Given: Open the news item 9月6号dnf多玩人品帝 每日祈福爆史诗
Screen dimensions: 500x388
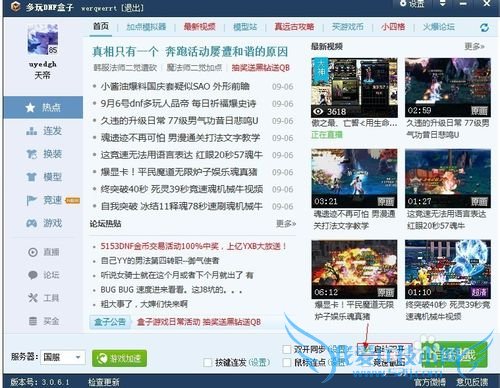Looking at the screenshot, I should (178, 104).
